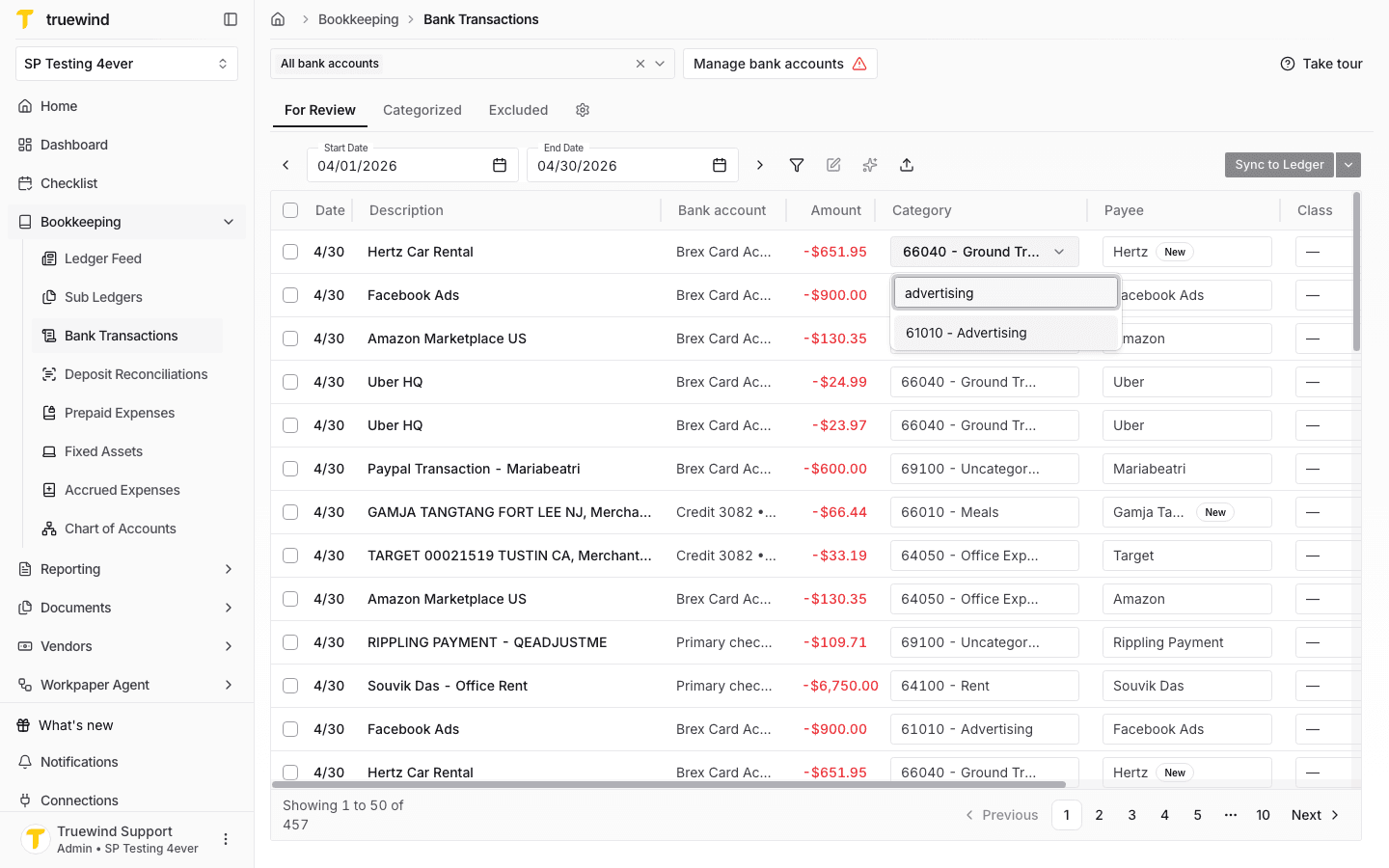1389x868 pixels.
Task: Clear the All bank accounts selection
Action: tap(640, 64)
